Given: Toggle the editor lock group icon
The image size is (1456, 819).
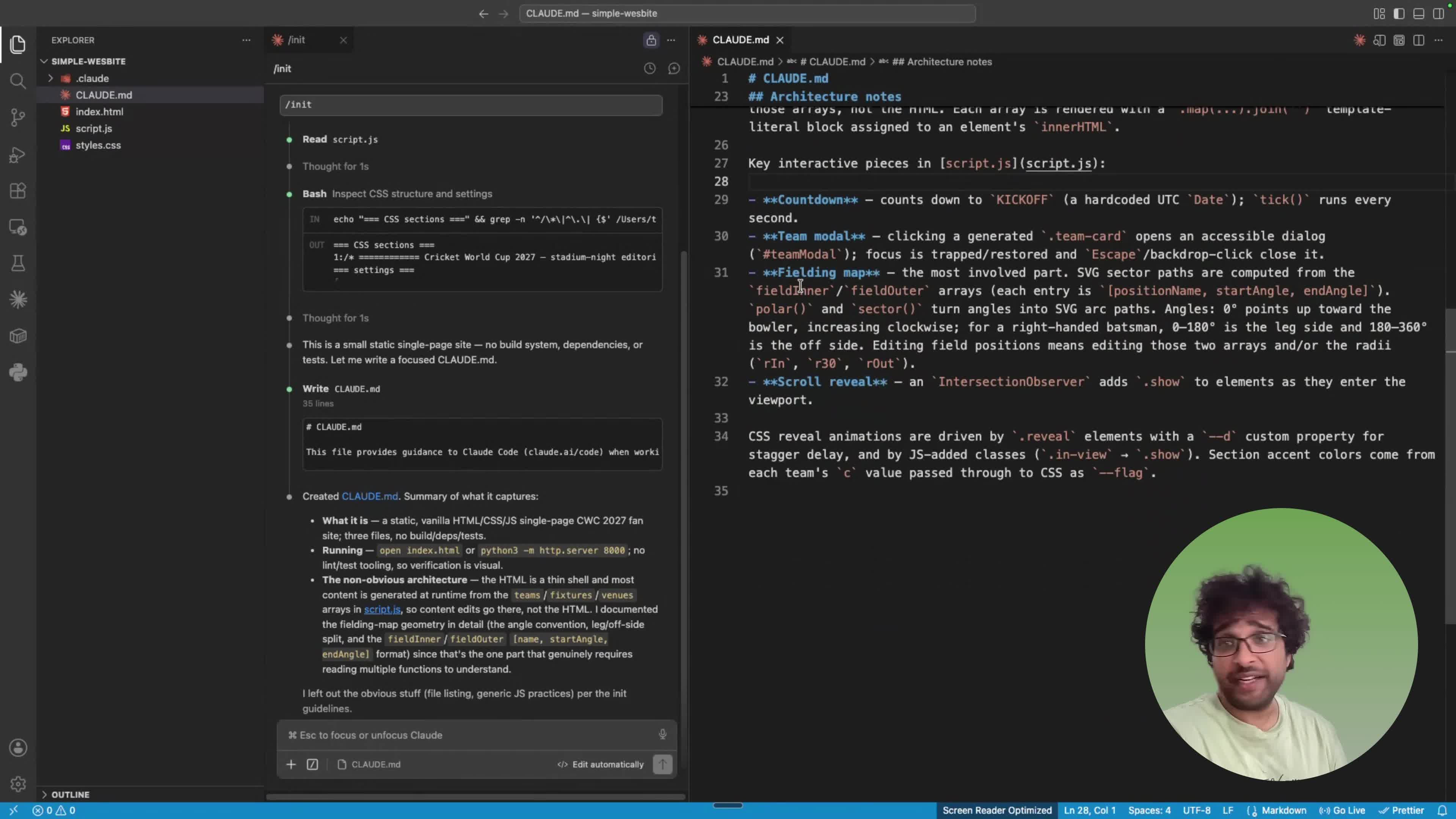Looking at the screenshot, I should 651,40.
